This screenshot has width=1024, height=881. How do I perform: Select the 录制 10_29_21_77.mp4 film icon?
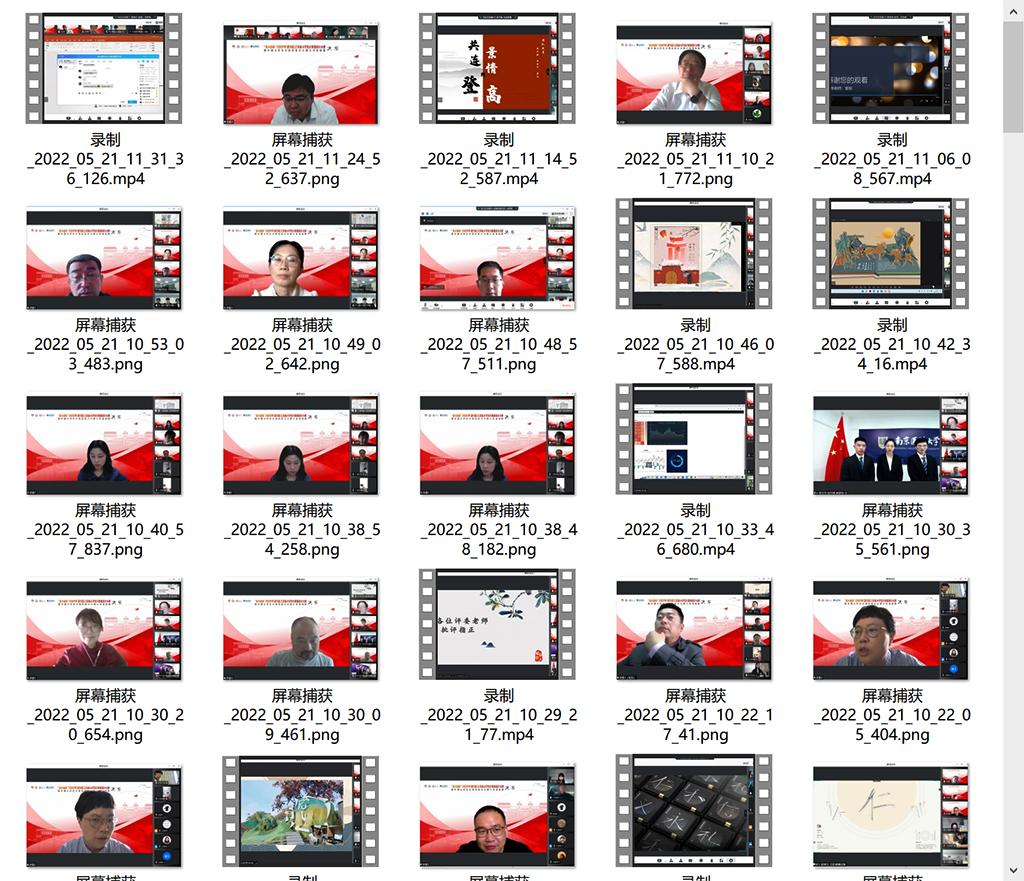[x=498, y=624]
